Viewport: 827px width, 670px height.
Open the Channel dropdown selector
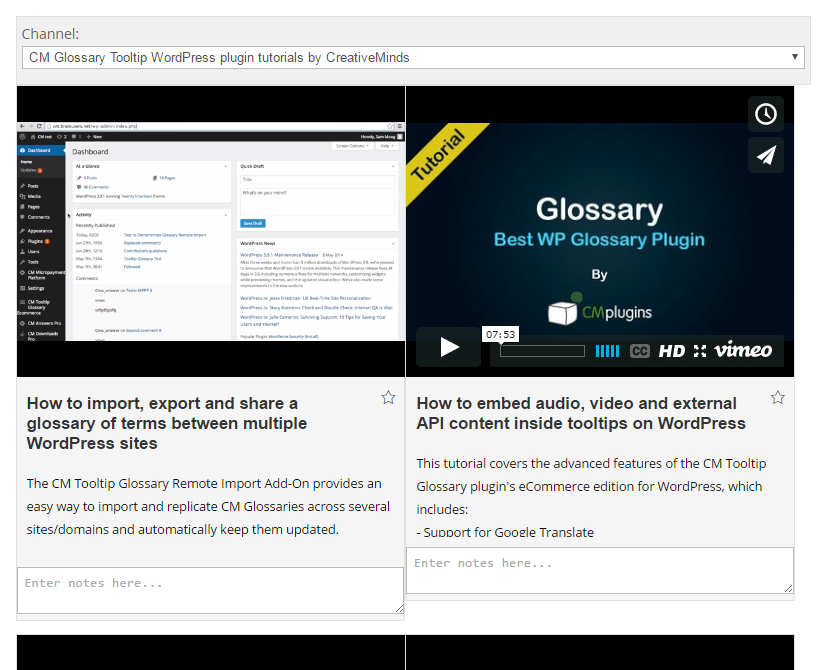(413, 58)
